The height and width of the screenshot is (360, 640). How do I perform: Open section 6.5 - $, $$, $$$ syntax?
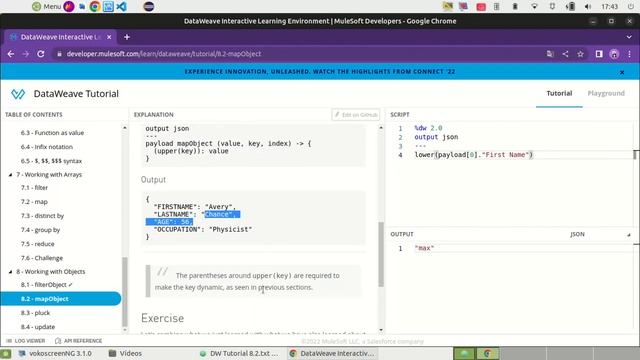point(51,161)
